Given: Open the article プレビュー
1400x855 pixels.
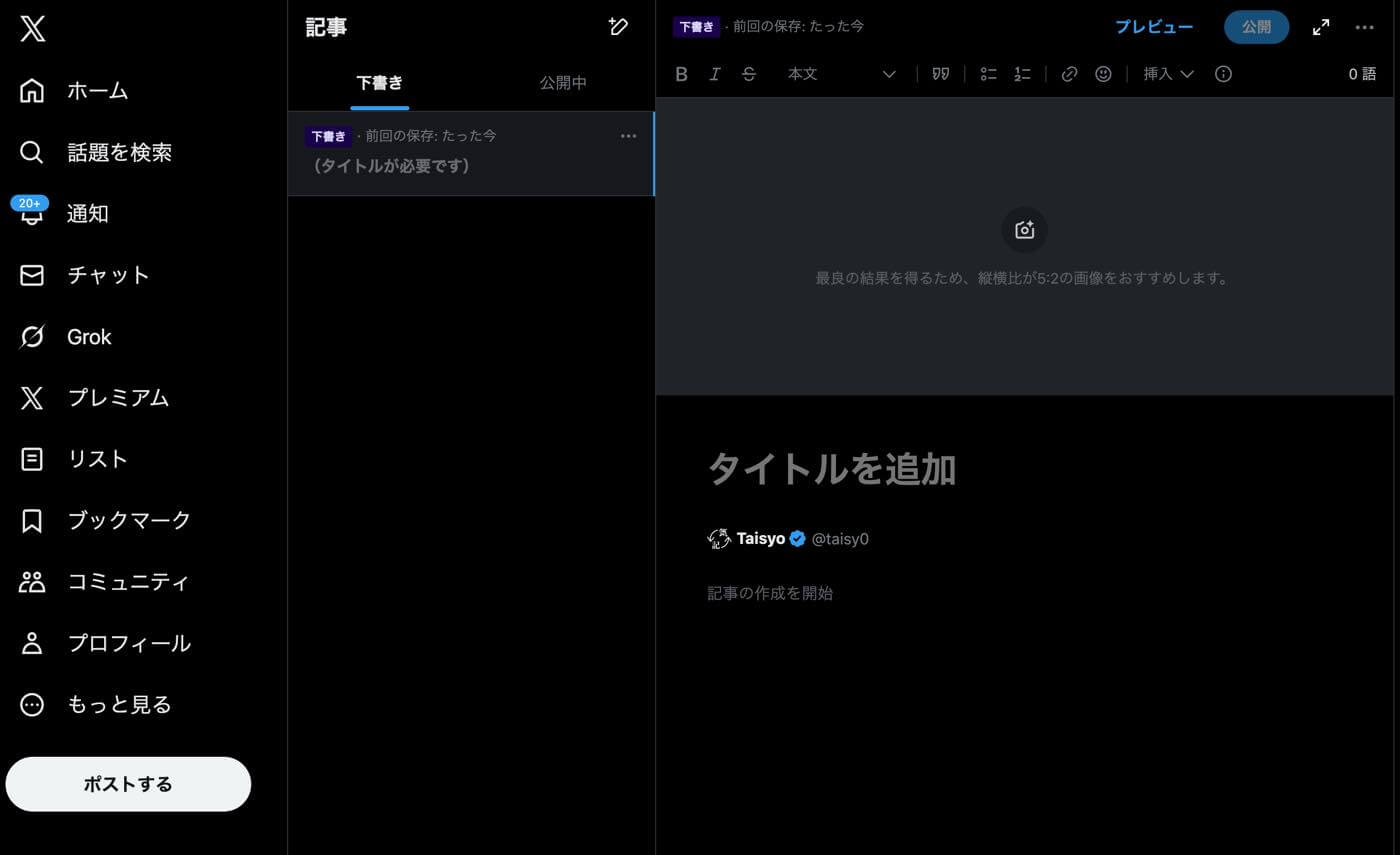Looking at the screenshot, I should 1154,27.
